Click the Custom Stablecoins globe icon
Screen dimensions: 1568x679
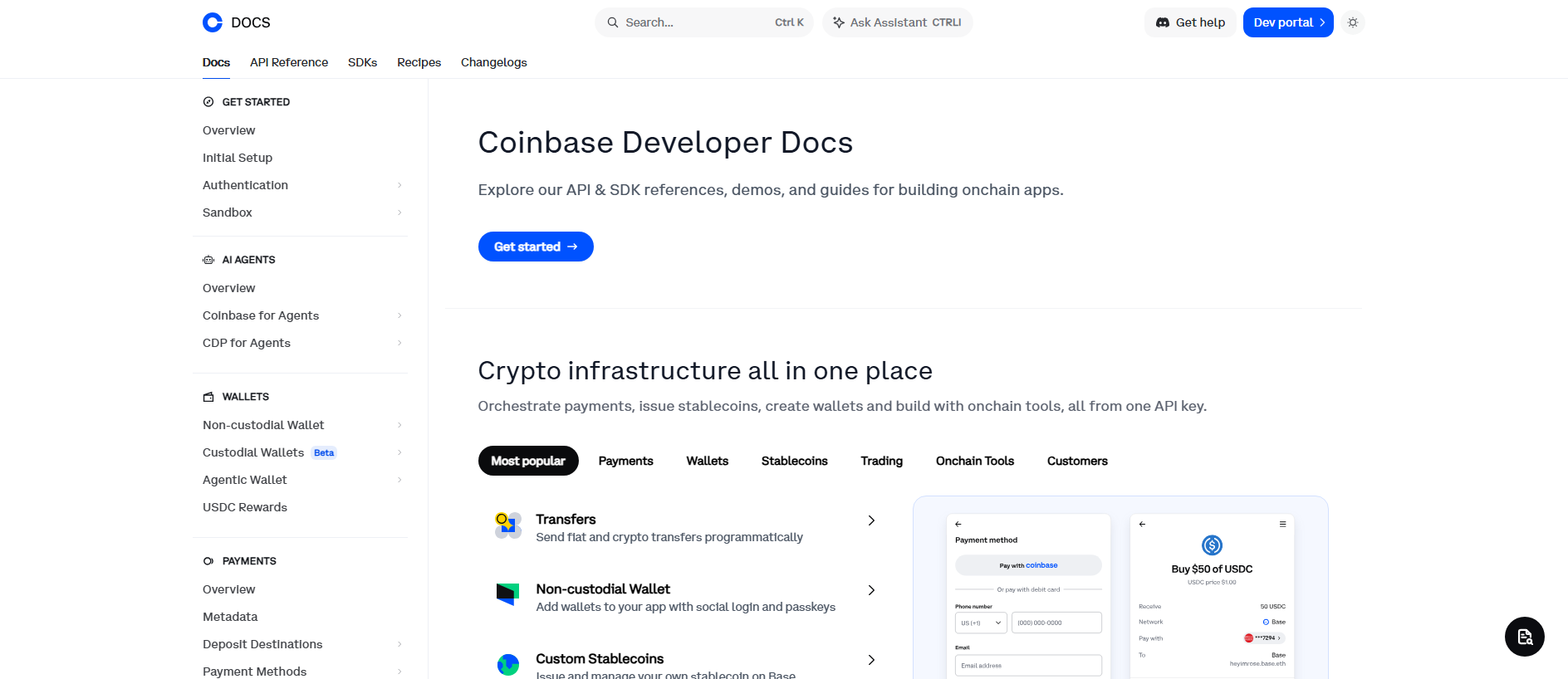508,664
